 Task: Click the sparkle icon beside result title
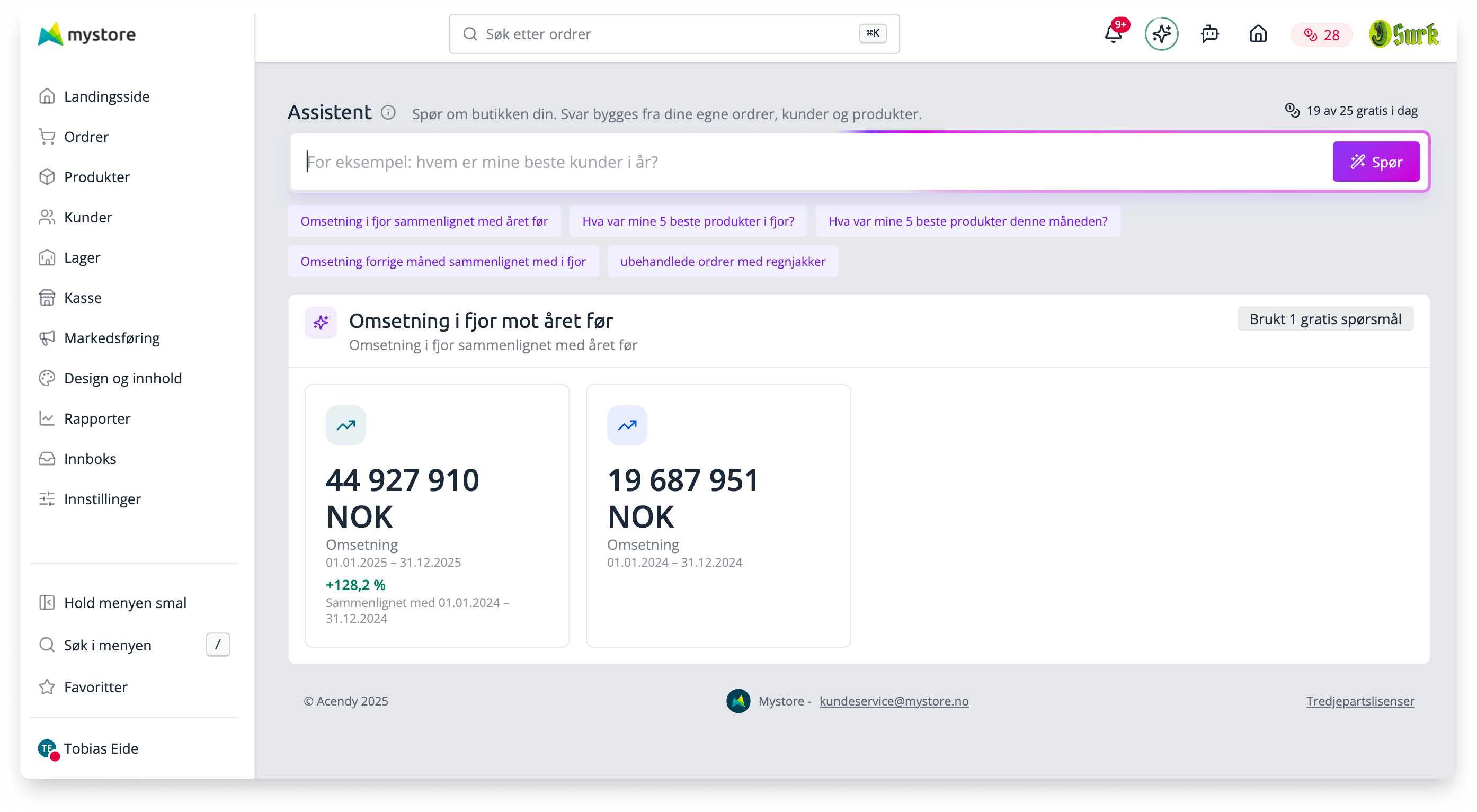coord(321,322)
